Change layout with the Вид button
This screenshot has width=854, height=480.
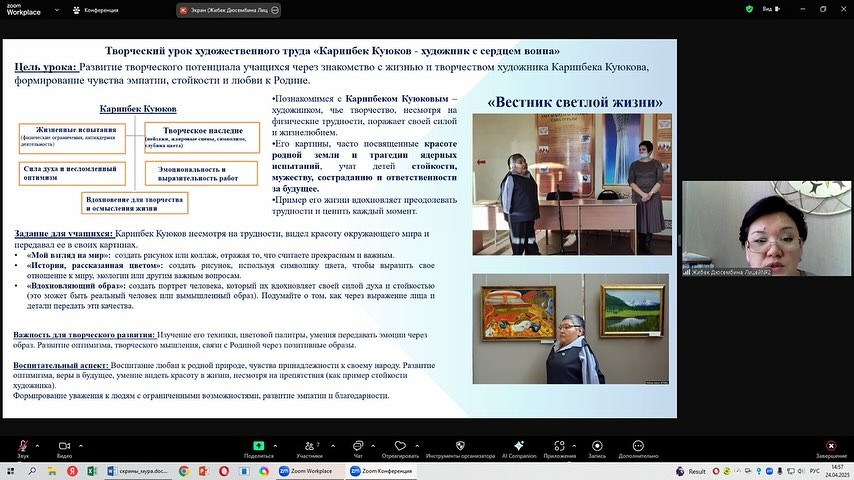[771, 9]
